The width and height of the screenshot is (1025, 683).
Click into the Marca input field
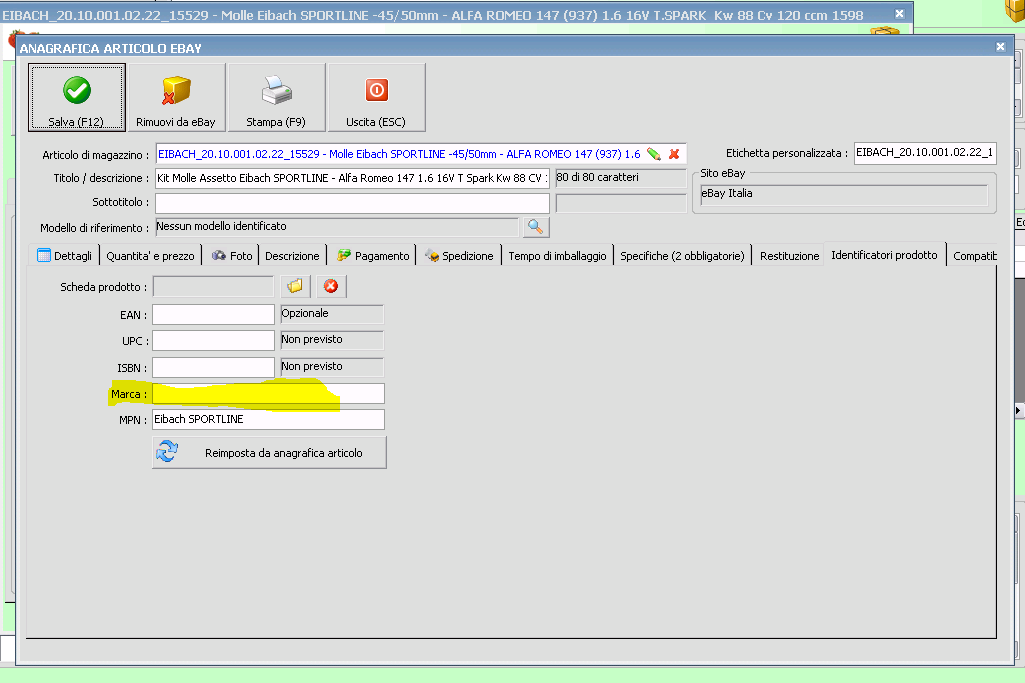[268, 393]
